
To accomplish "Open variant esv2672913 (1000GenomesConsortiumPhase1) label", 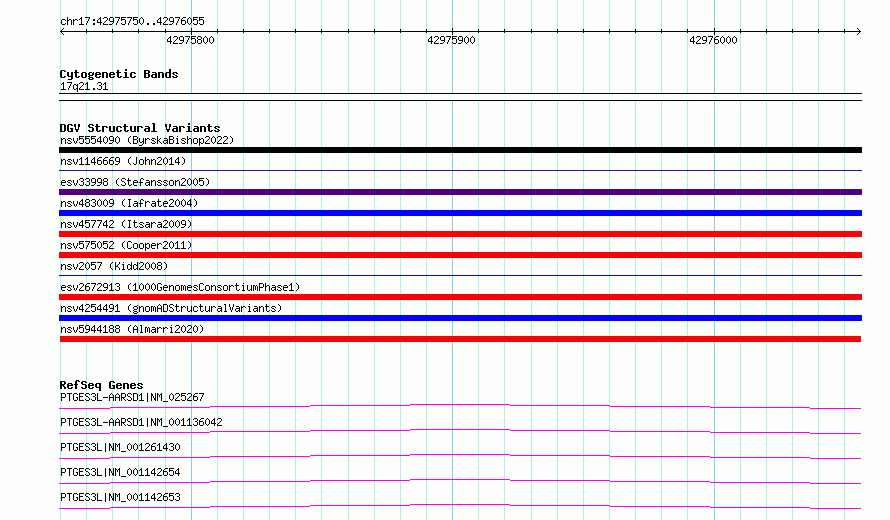I will [180, 287].
